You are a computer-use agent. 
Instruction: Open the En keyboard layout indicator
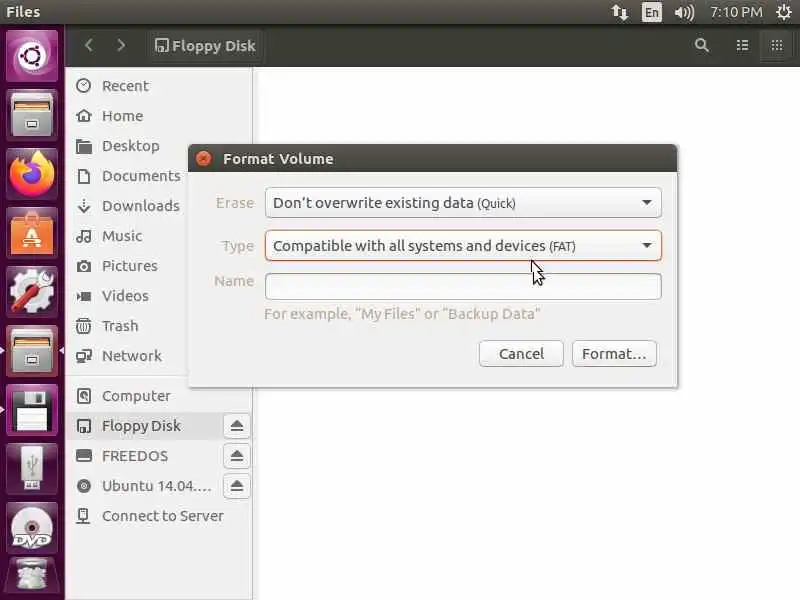[652, 12]
